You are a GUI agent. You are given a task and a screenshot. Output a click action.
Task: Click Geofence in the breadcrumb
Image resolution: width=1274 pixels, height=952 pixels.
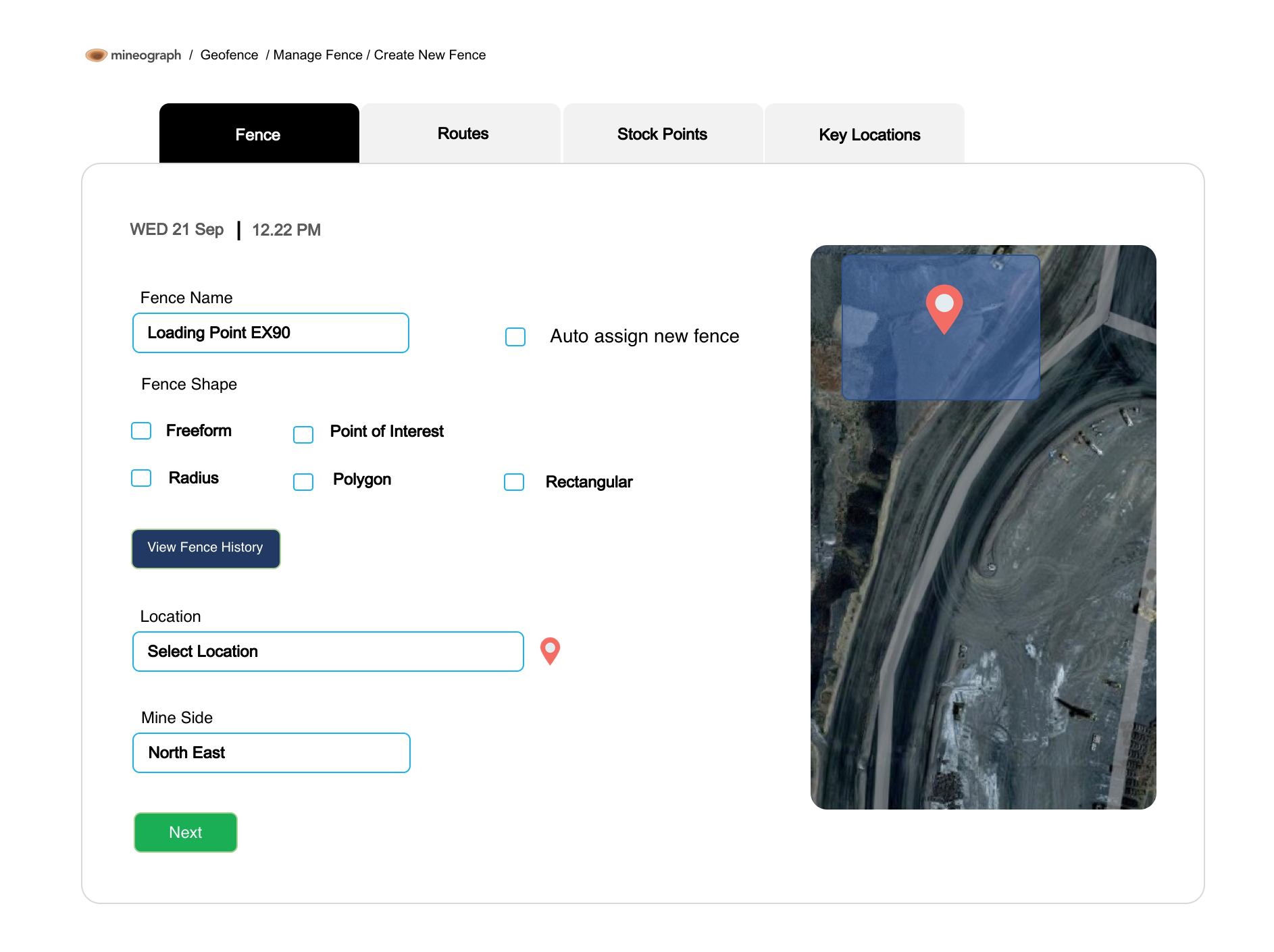point(229,55)
